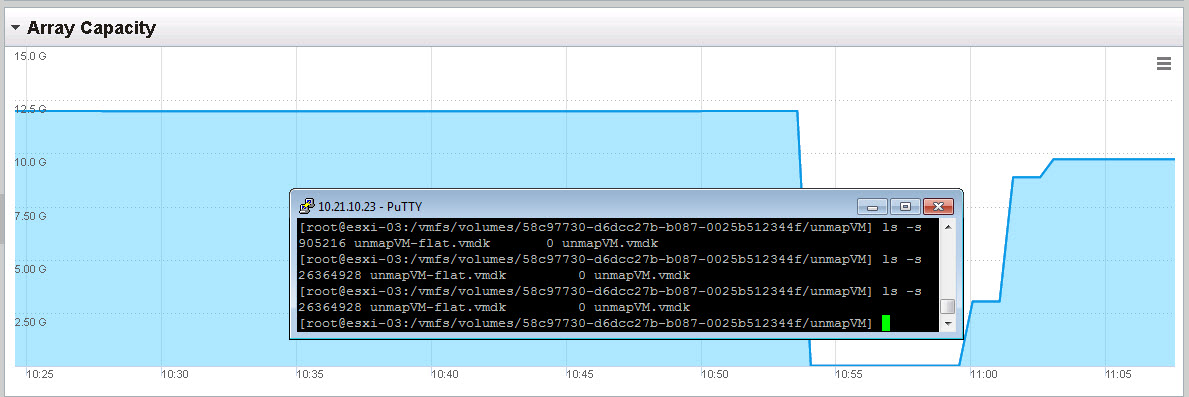Click the 12.5 G axis label
Image resolution: width=1189 pixels, height=397 pixels.
click(31, 109)
